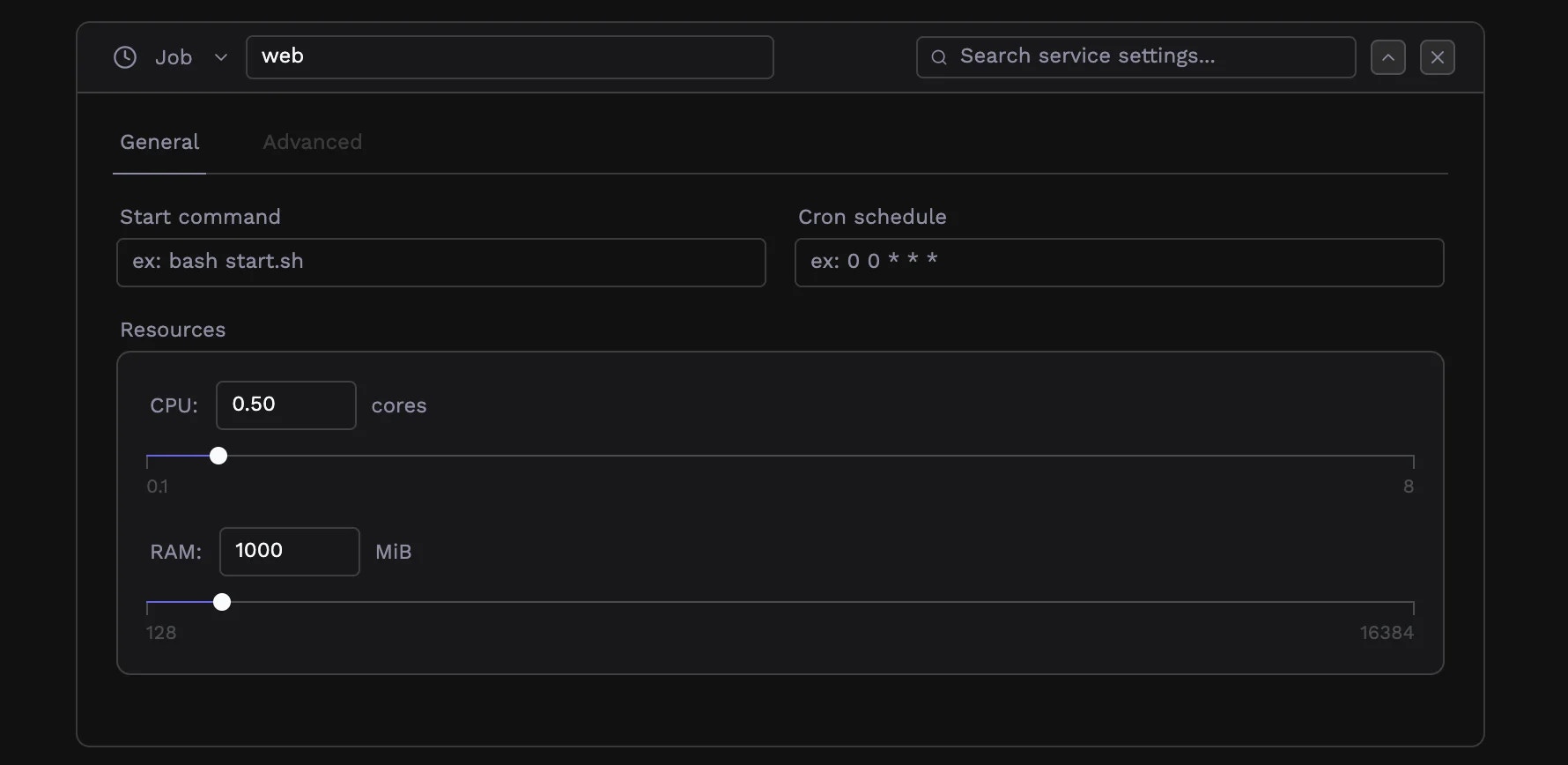Click the CPU cores slider handle

(x=218, y=456)
